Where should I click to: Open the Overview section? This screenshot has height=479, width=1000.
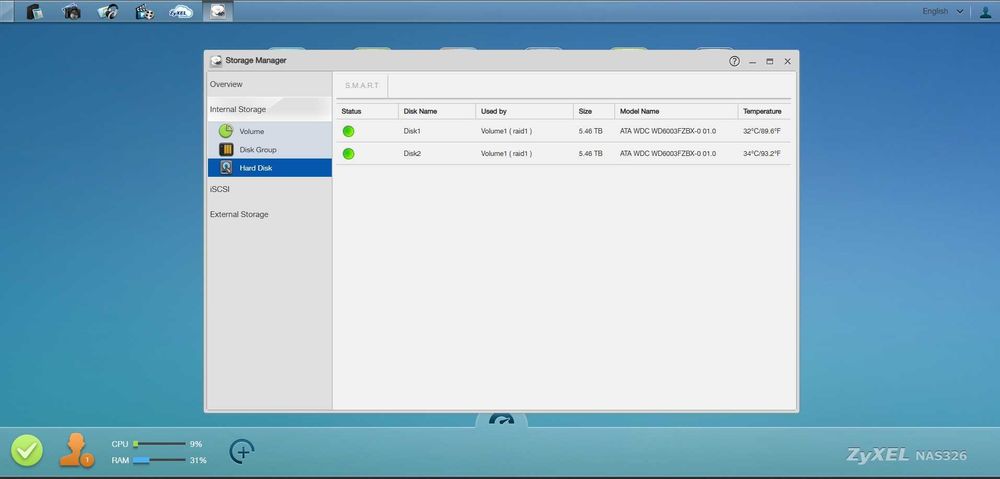pos(270,84)
